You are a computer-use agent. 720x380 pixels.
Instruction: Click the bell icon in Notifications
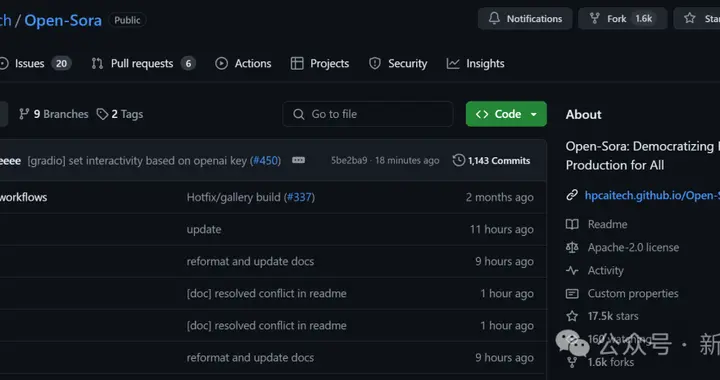[x=494, y=18]
